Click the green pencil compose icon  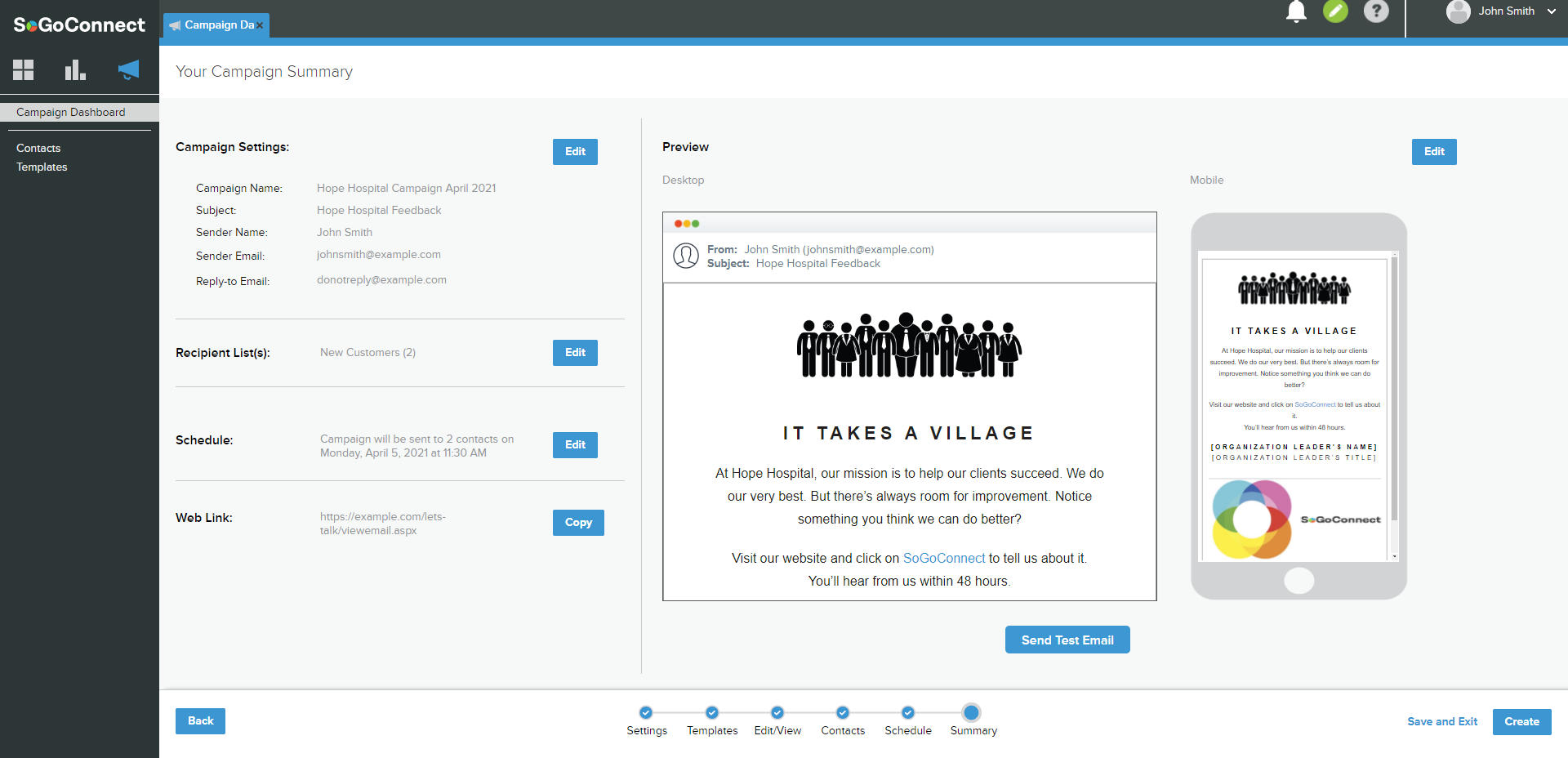click(1335, 11)
